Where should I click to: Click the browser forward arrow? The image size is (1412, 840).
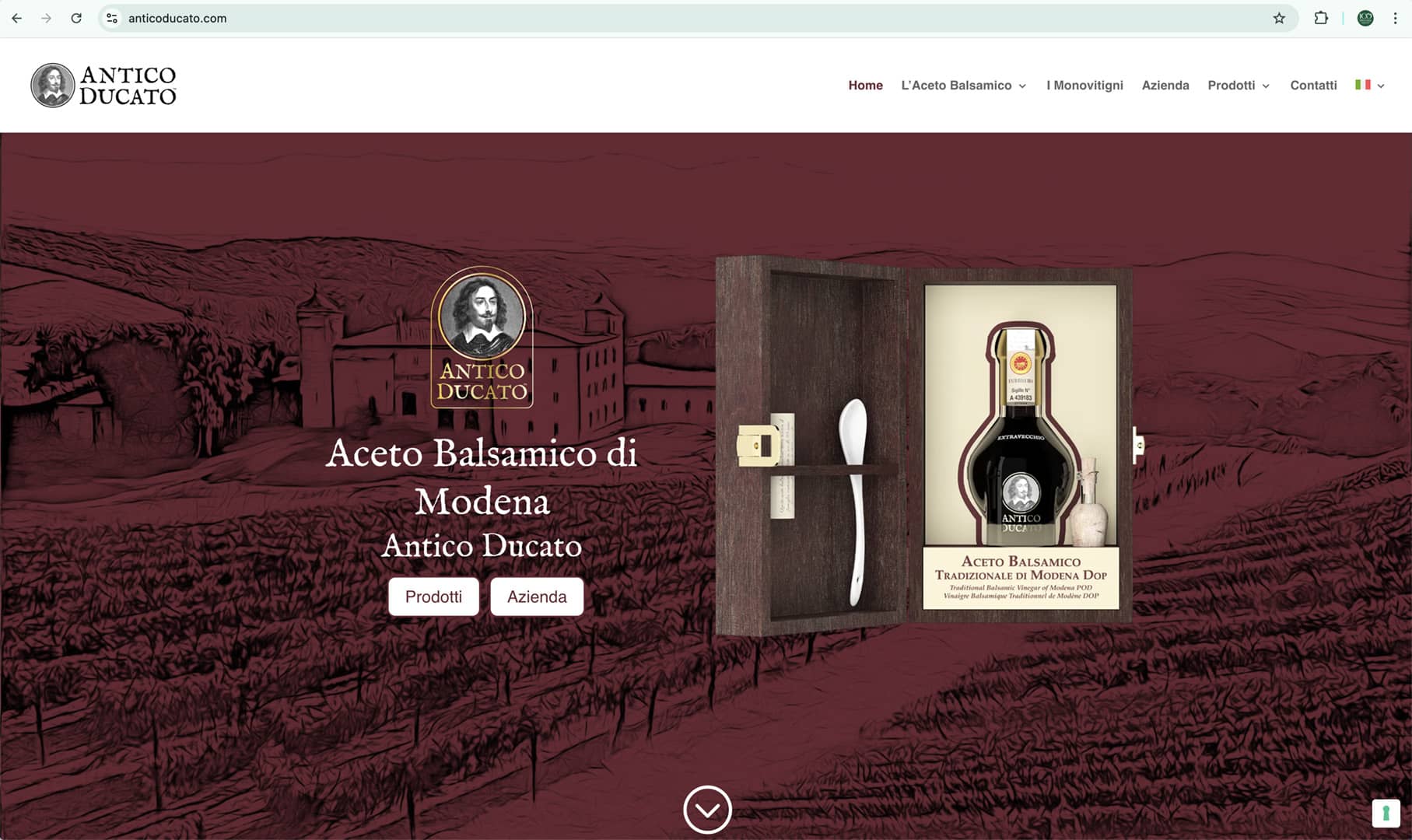coord(46,18)
